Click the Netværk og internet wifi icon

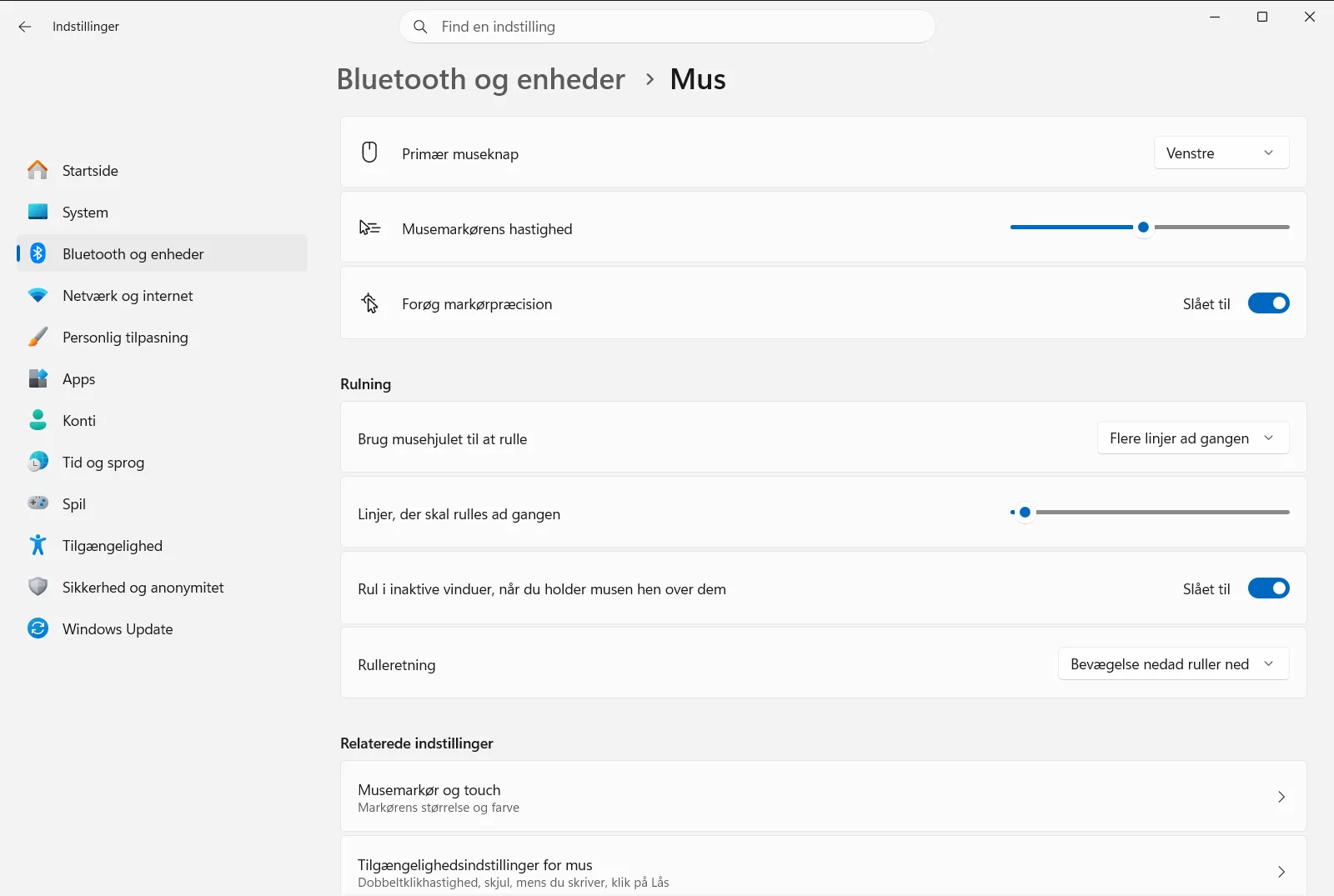click(38, 295)
